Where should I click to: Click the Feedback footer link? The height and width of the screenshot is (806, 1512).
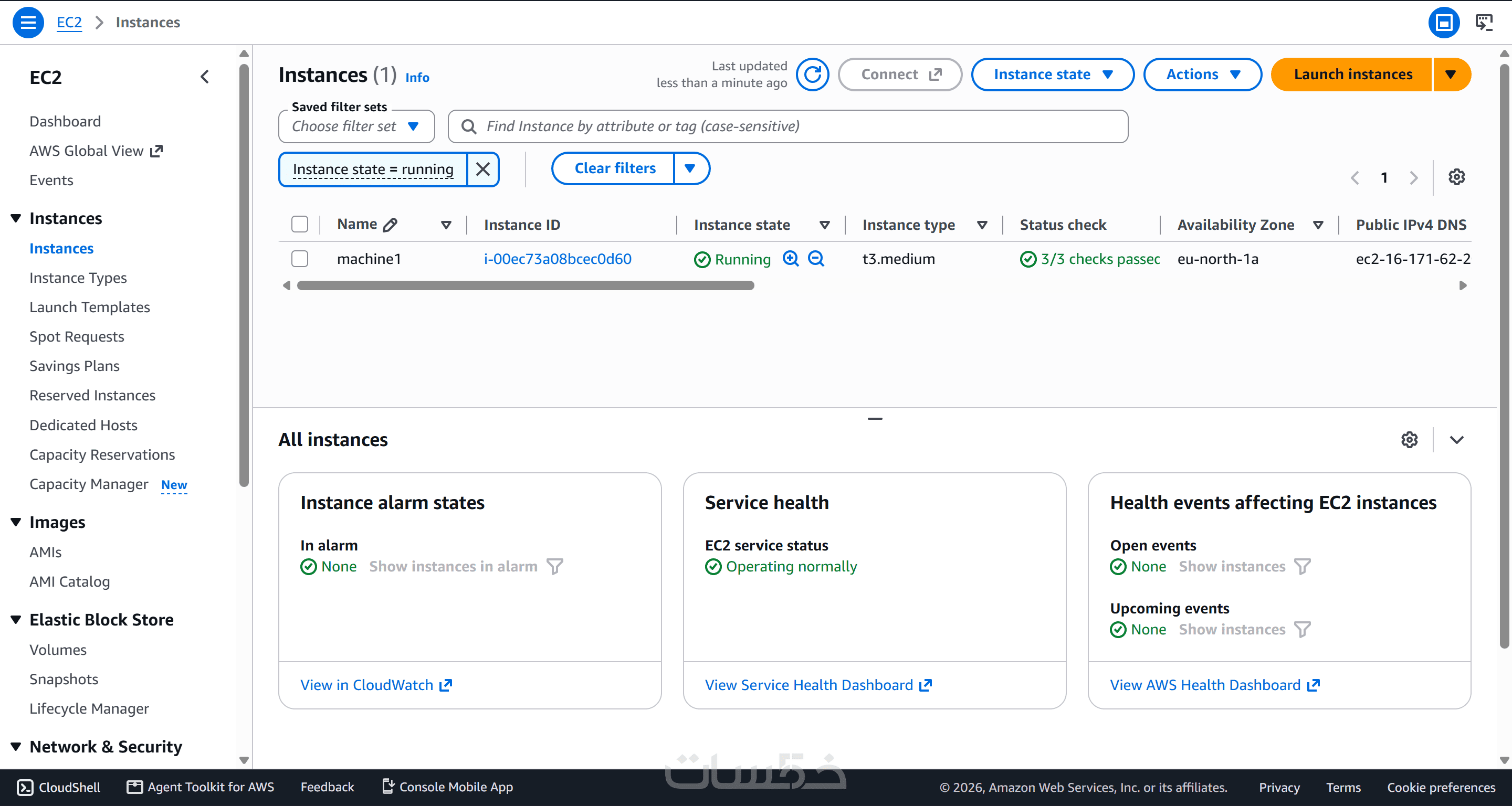click(x=327, y=787)
